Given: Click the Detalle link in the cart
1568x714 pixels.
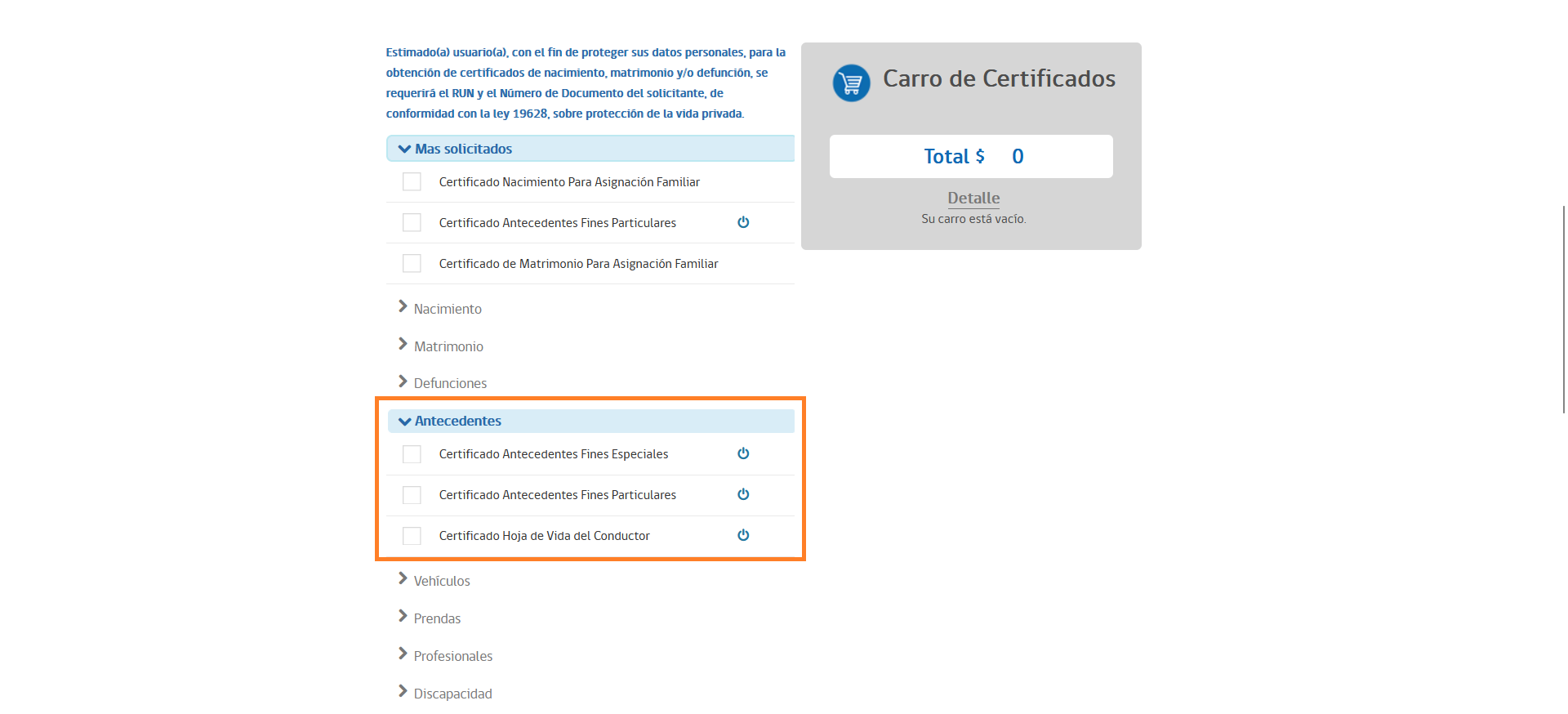Looking at the screenshot, I should [973, 198].
